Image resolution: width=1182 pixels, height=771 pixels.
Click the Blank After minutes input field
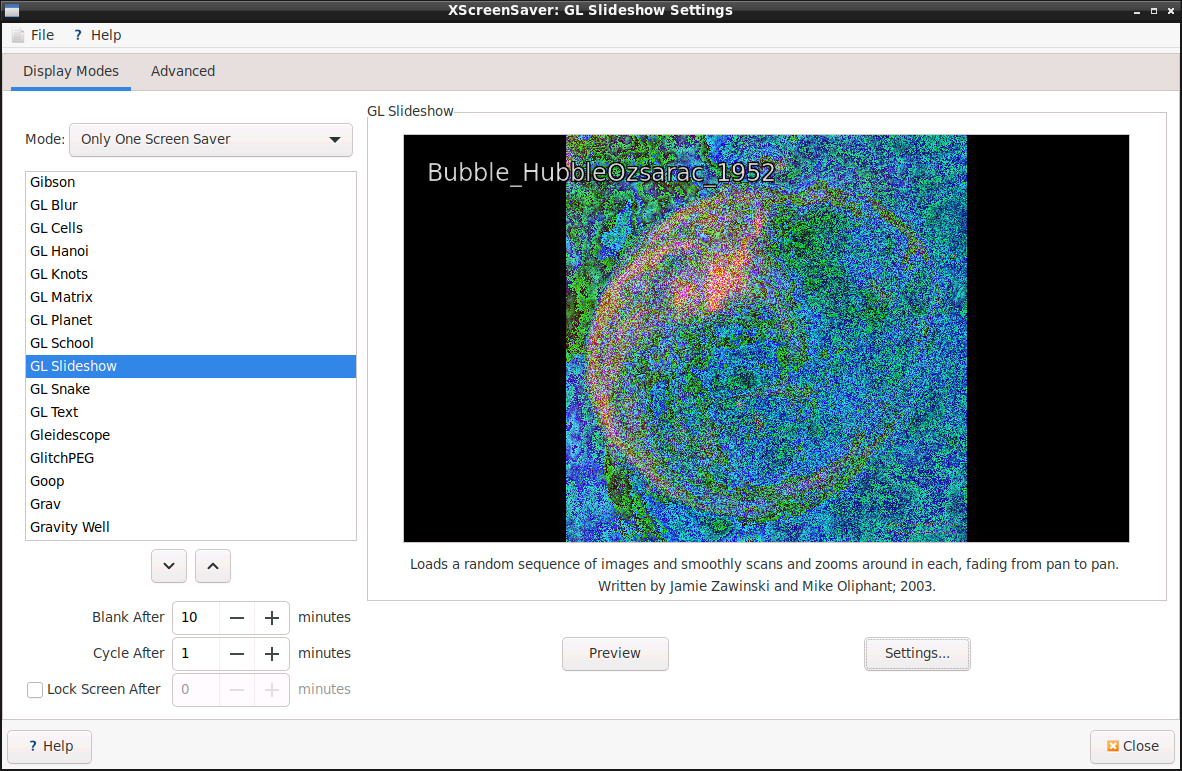point(195,618)
